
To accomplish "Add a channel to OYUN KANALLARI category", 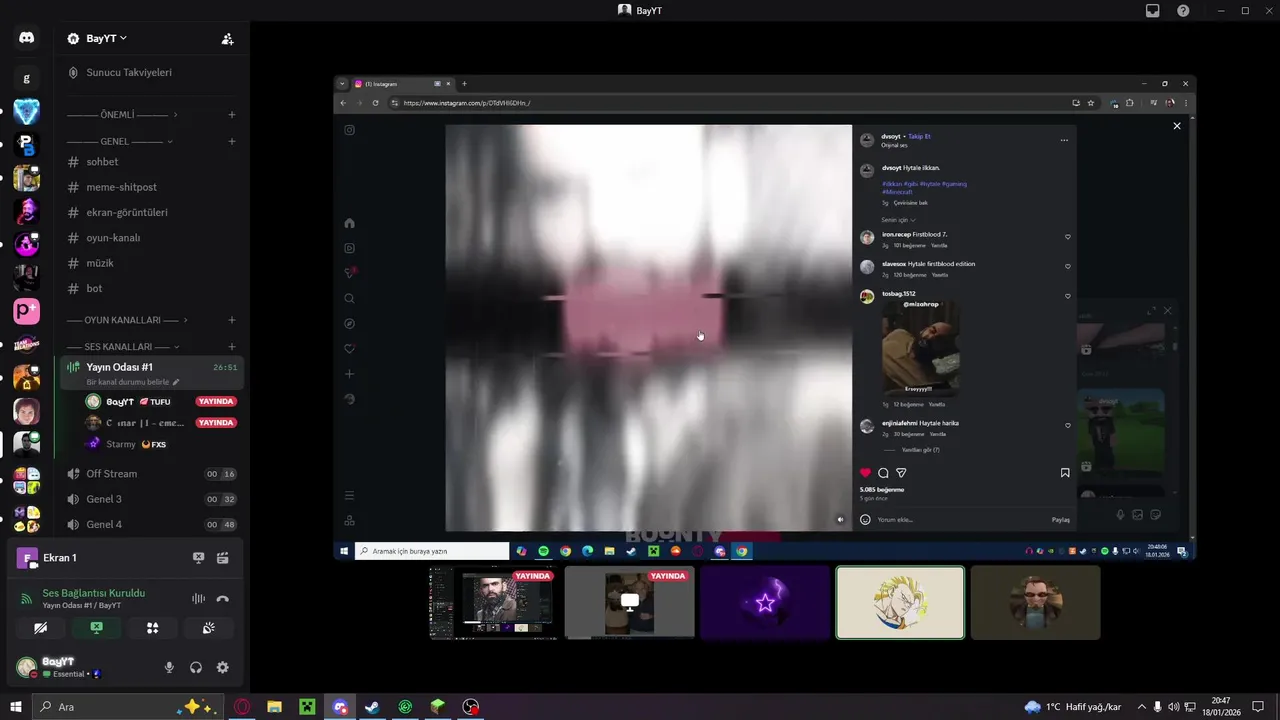I will pos(231,320).
